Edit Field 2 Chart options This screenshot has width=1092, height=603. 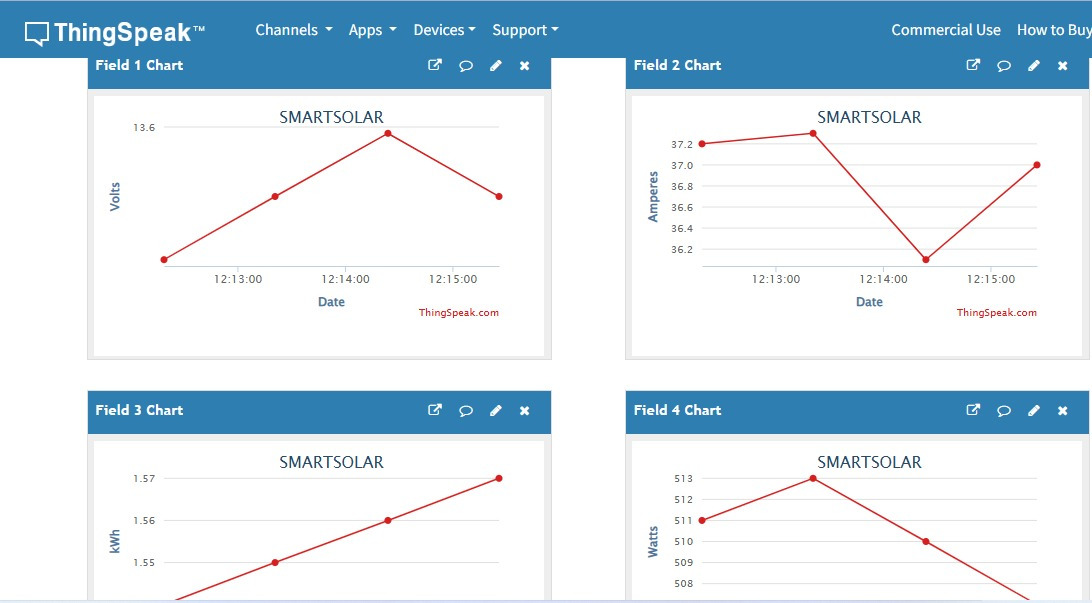[1033, 66]
